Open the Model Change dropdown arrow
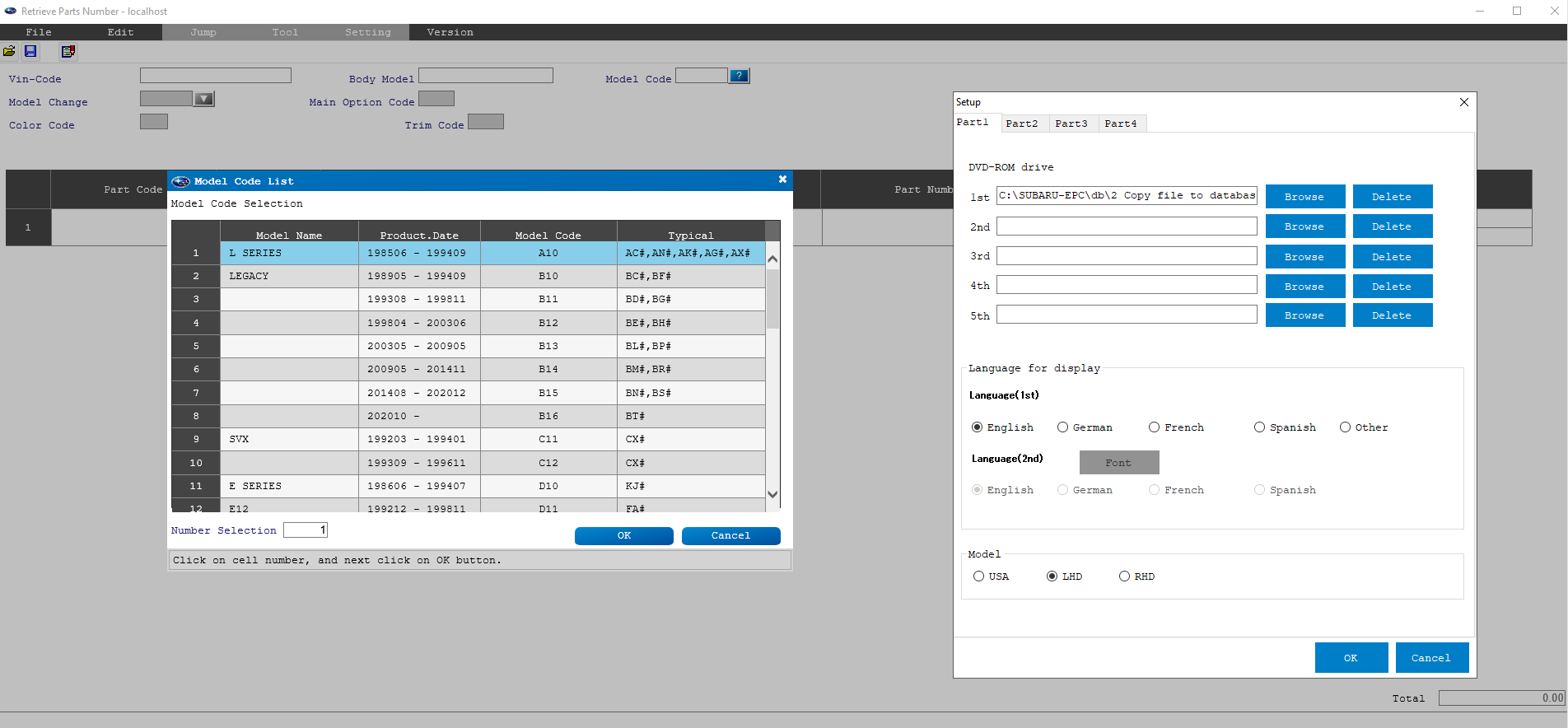1568x728 pixels. (x=204, y=100)
